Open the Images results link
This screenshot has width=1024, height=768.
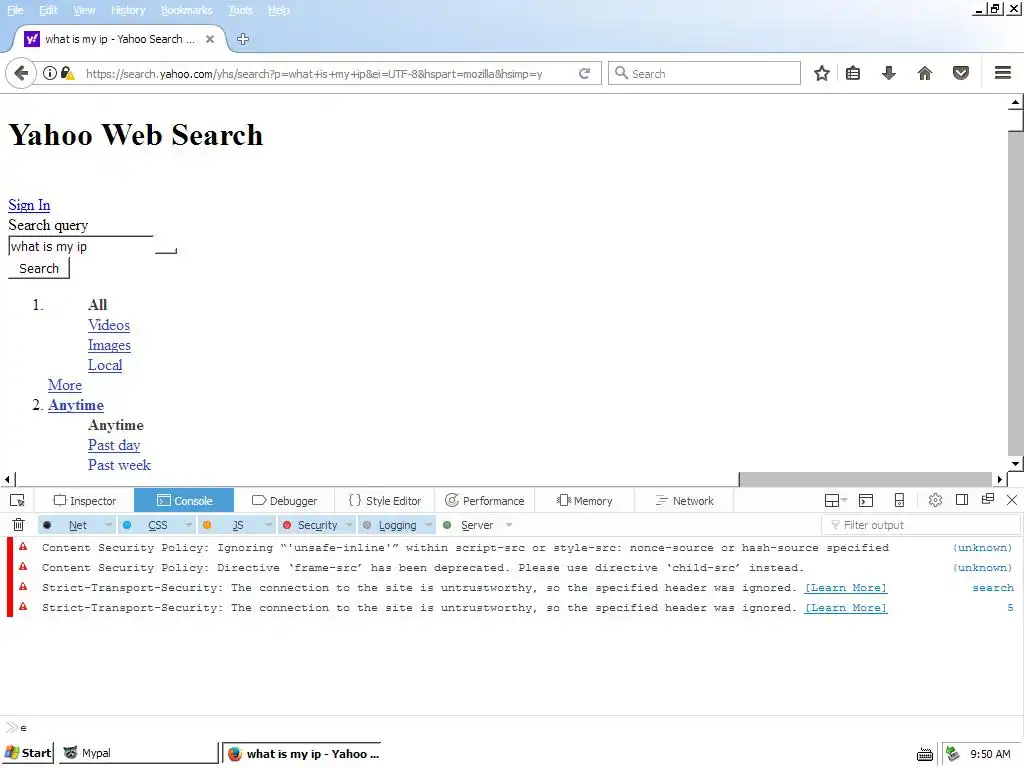[109, 345]
